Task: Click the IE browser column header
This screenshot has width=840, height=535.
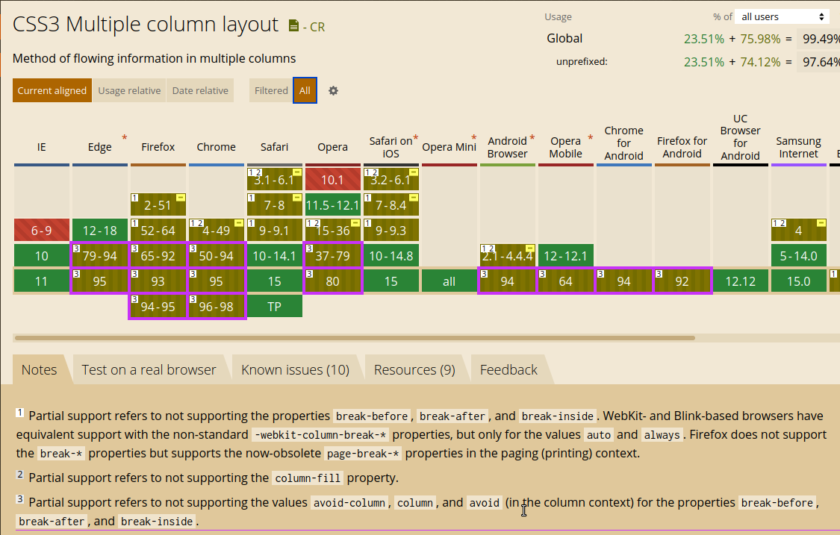Action: click(x=41, y=147)
